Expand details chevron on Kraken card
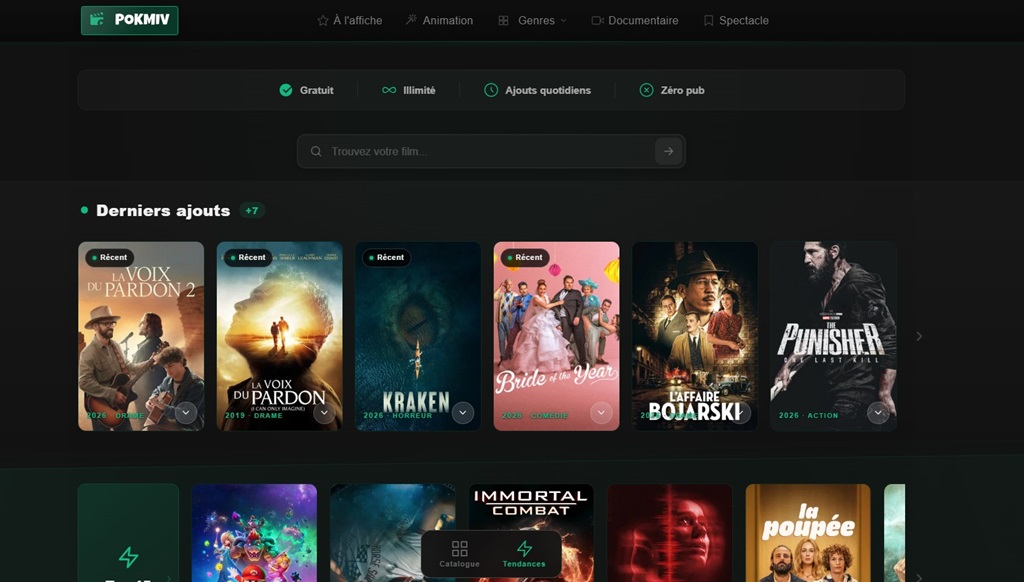 [x=463, y=413]
